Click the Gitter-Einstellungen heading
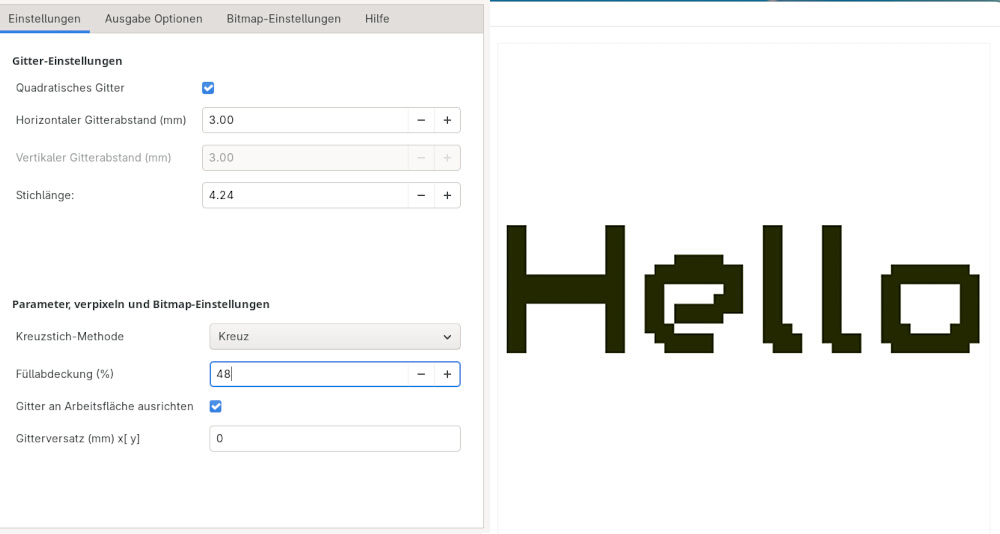 (x=67, y=61)
